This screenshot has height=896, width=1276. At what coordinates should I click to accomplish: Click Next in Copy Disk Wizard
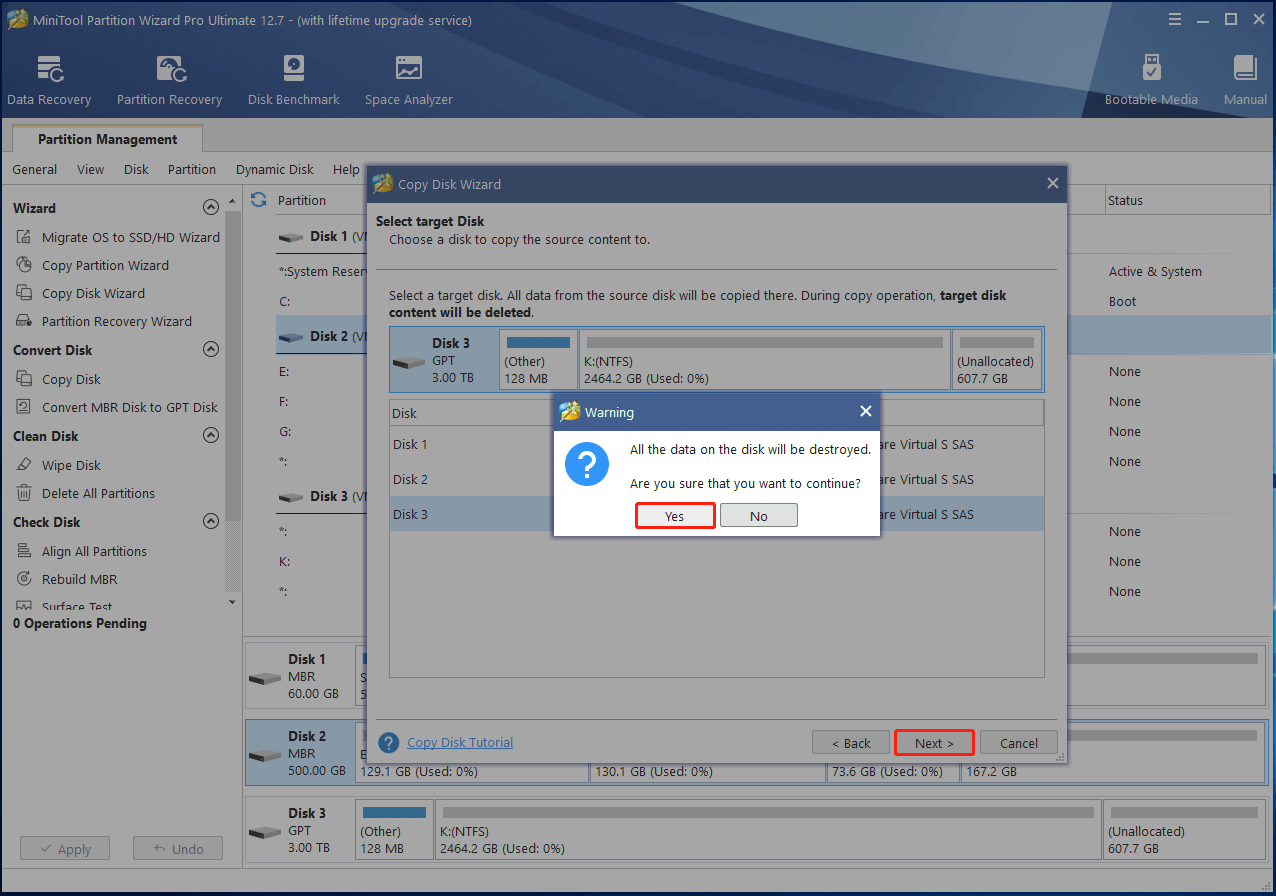[934, 743]
